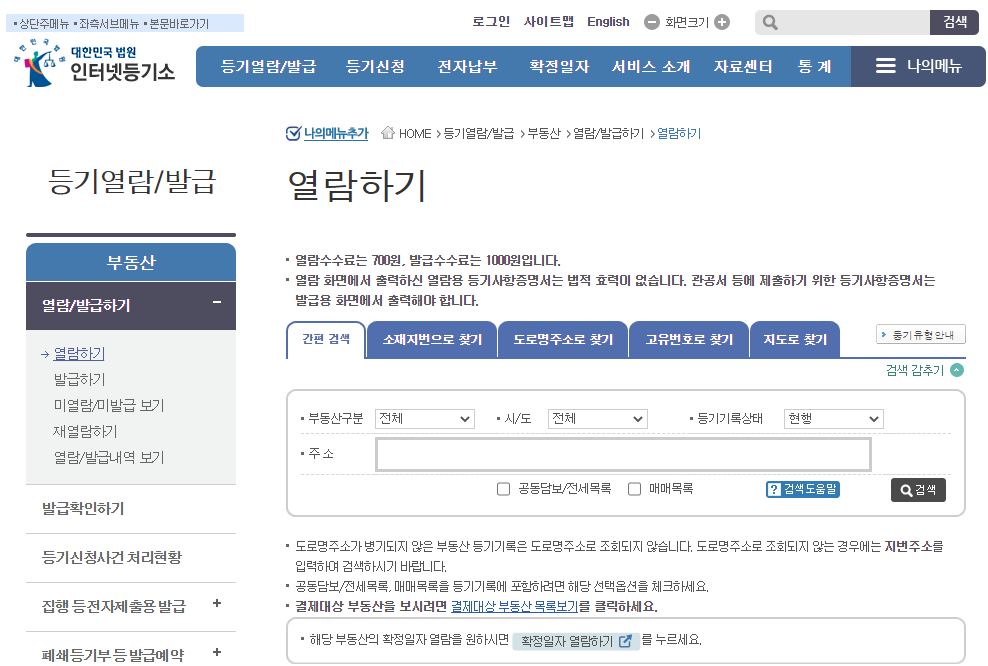Switch to 도로명주소로 찾기 tab

pyautogui.click(x=563, y=340)
